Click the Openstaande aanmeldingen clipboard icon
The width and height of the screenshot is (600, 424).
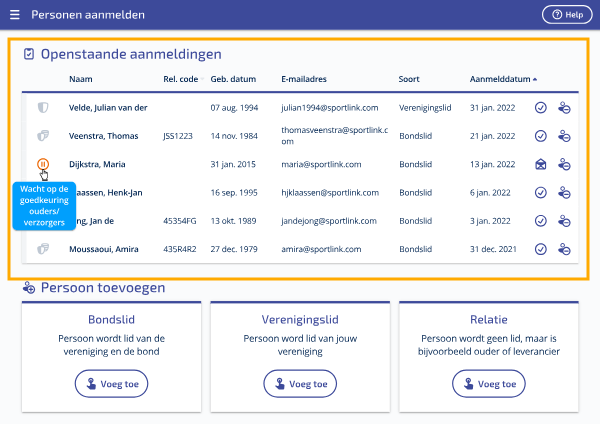pyautogui.click(x=29, y=54)
